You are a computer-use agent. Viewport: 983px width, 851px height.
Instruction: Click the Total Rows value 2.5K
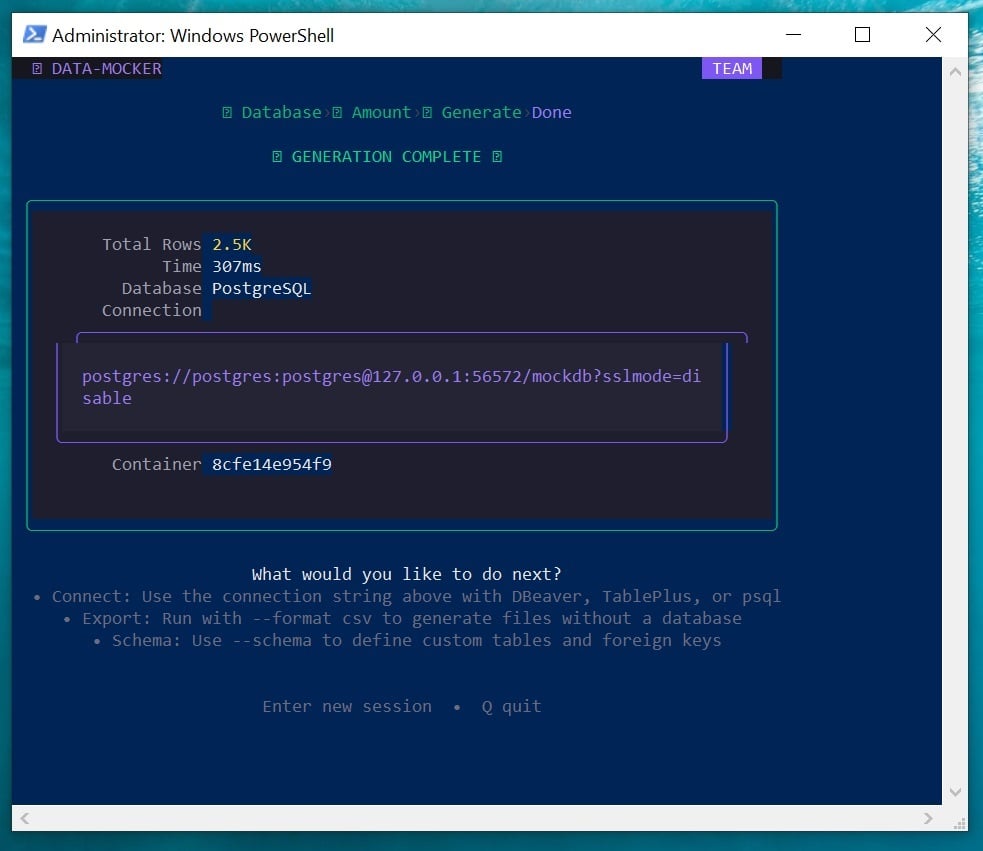[x=231, y=245]
